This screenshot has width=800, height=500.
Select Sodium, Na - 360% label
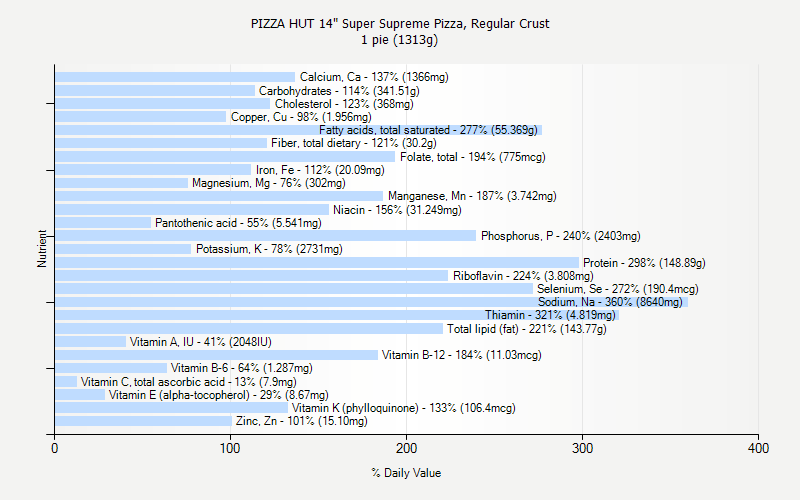610,302
